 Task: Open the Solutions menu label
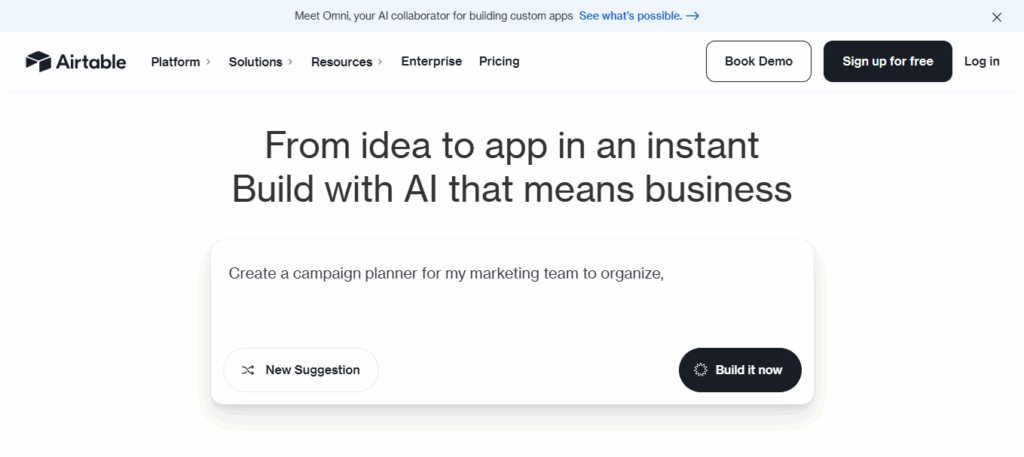point(255,62)
